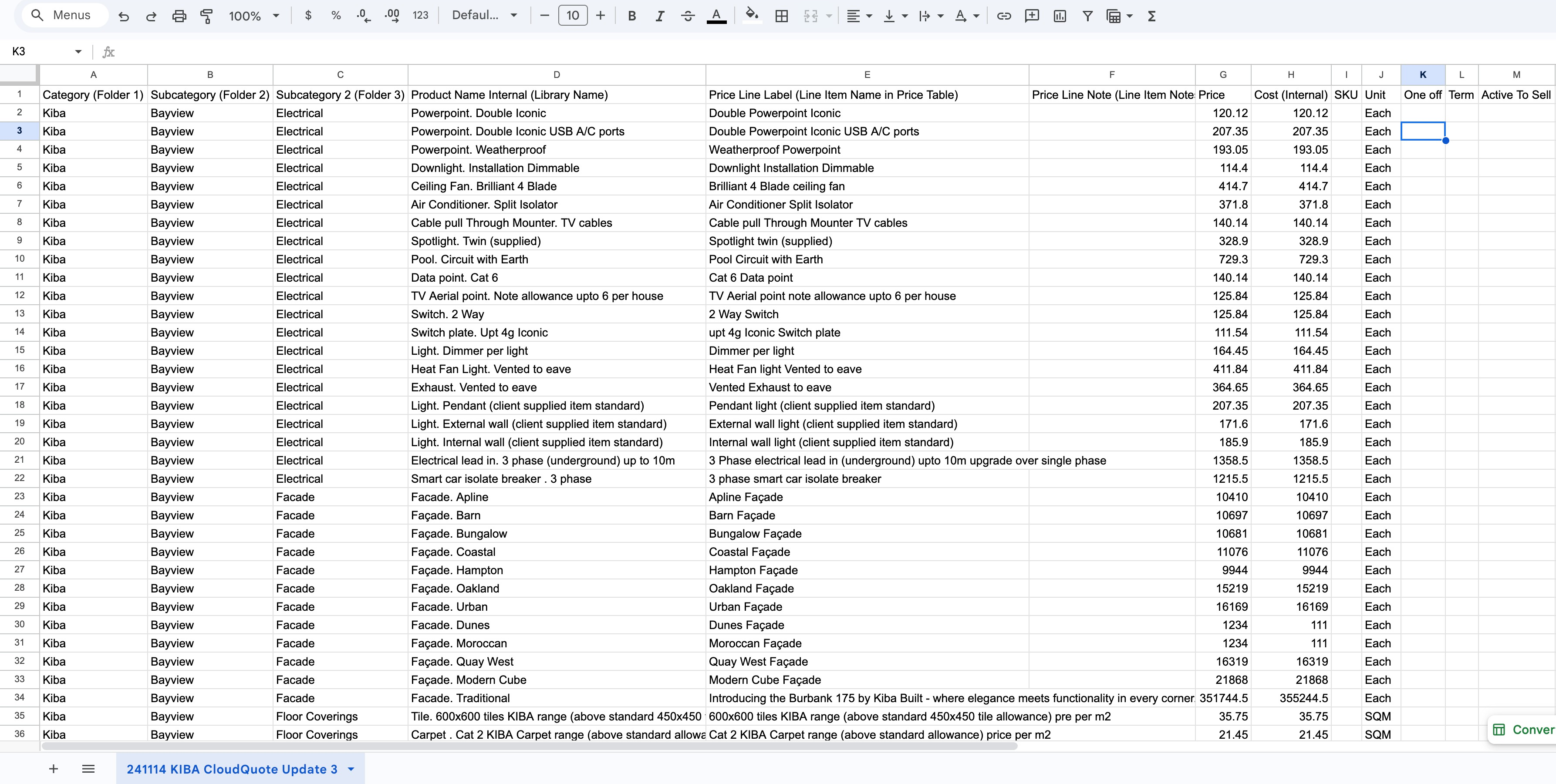The height and width of the screenshot is (784, 1556).
Task: Toggle strikethrough formatting
Action: point(687,16)
